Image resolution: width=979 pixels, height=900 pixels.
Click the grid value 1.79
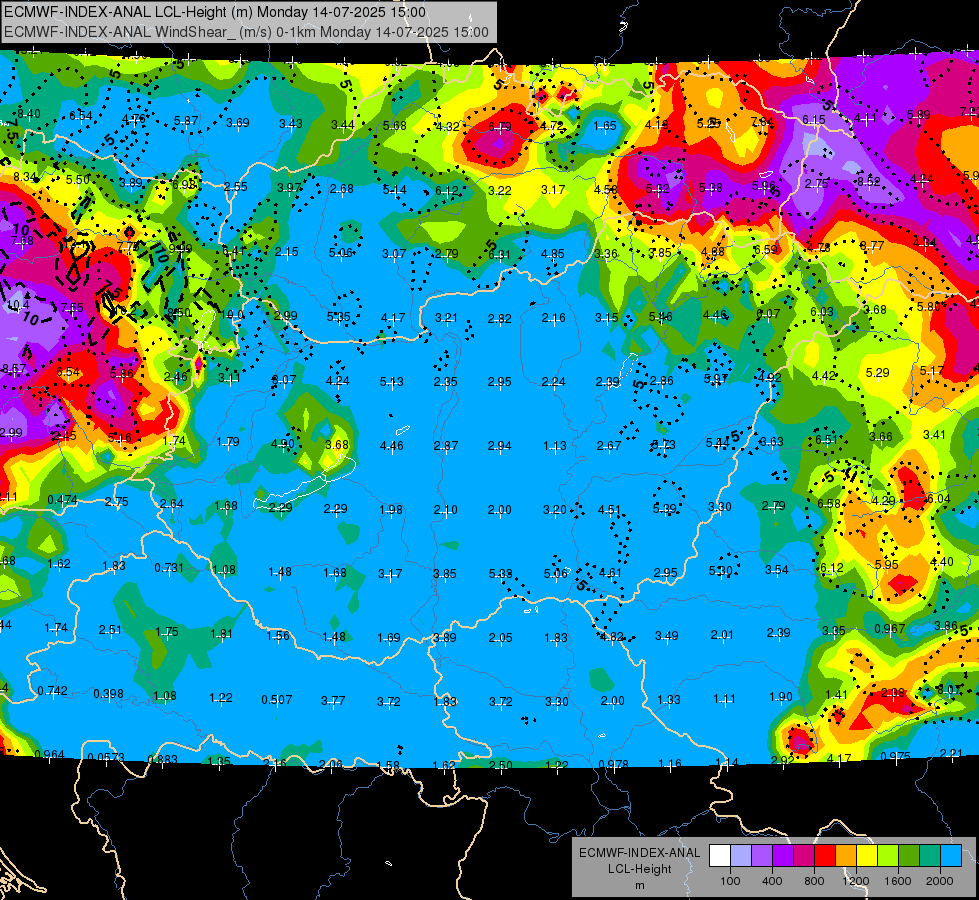point(228,442)
